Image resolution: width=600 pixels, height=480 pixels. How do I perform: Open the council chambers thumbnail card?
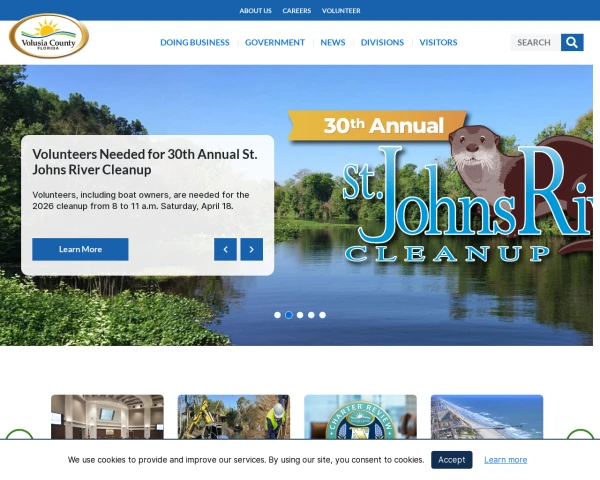107,417
